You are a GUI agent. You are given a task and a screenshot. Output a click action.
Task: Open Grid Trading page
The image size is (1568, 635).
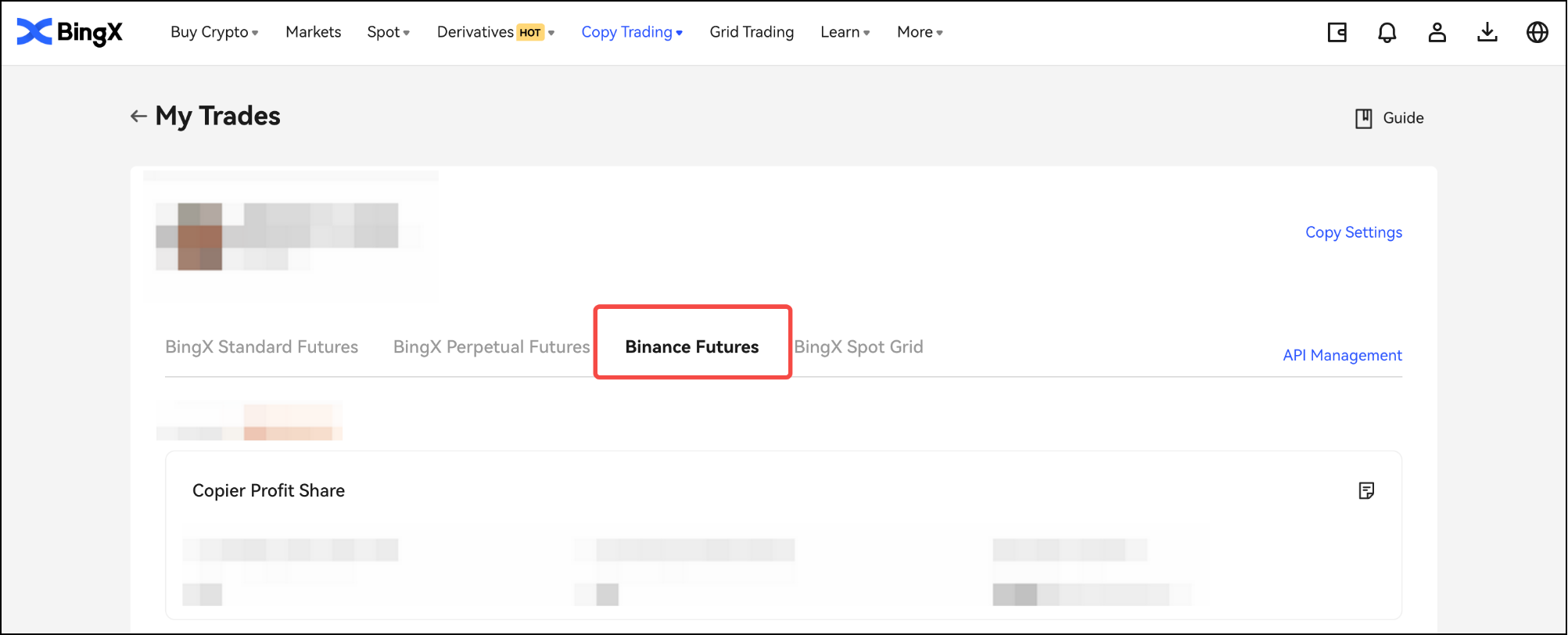click(x=752, y=32)
